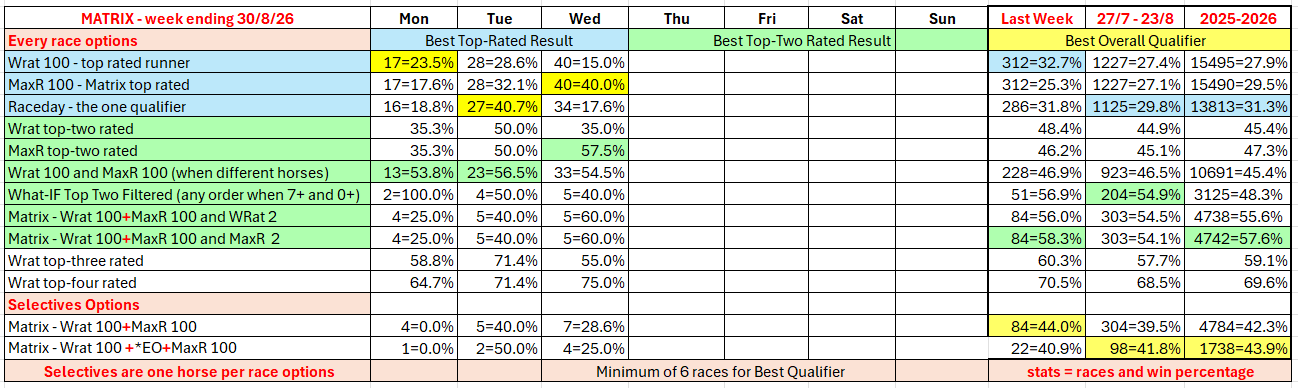Click the Best Top-Two Rated Result header
This screenshot has width=1298, height=388.
[x=807, y=41]
